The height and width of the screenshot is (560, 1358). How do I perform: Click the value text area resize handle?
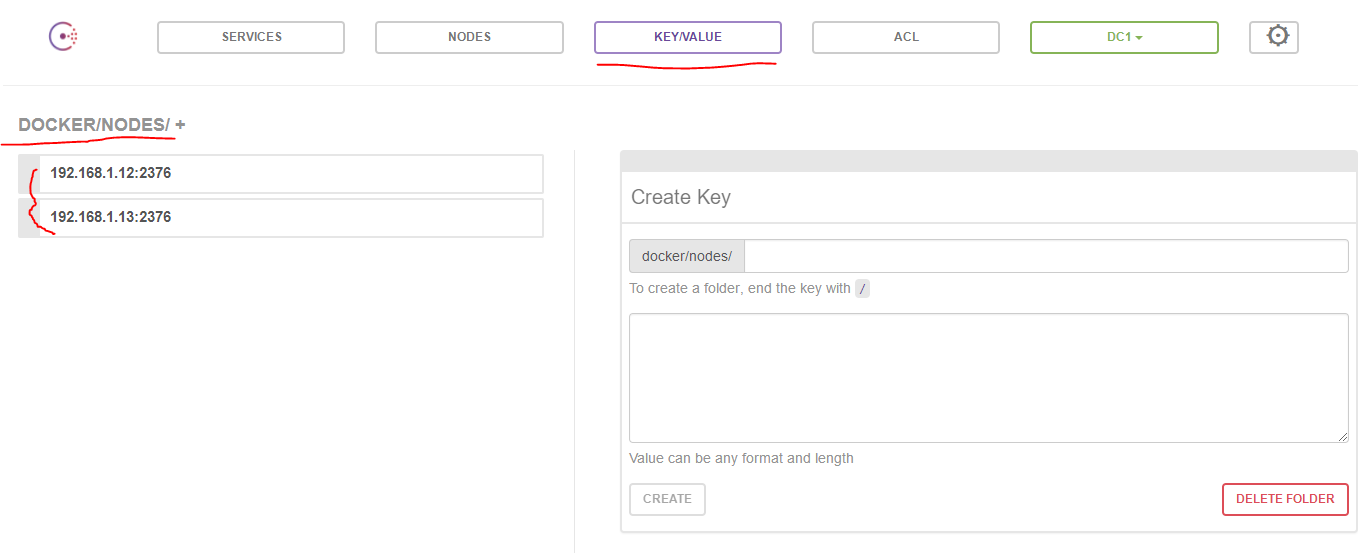[x=1342, y=436]
